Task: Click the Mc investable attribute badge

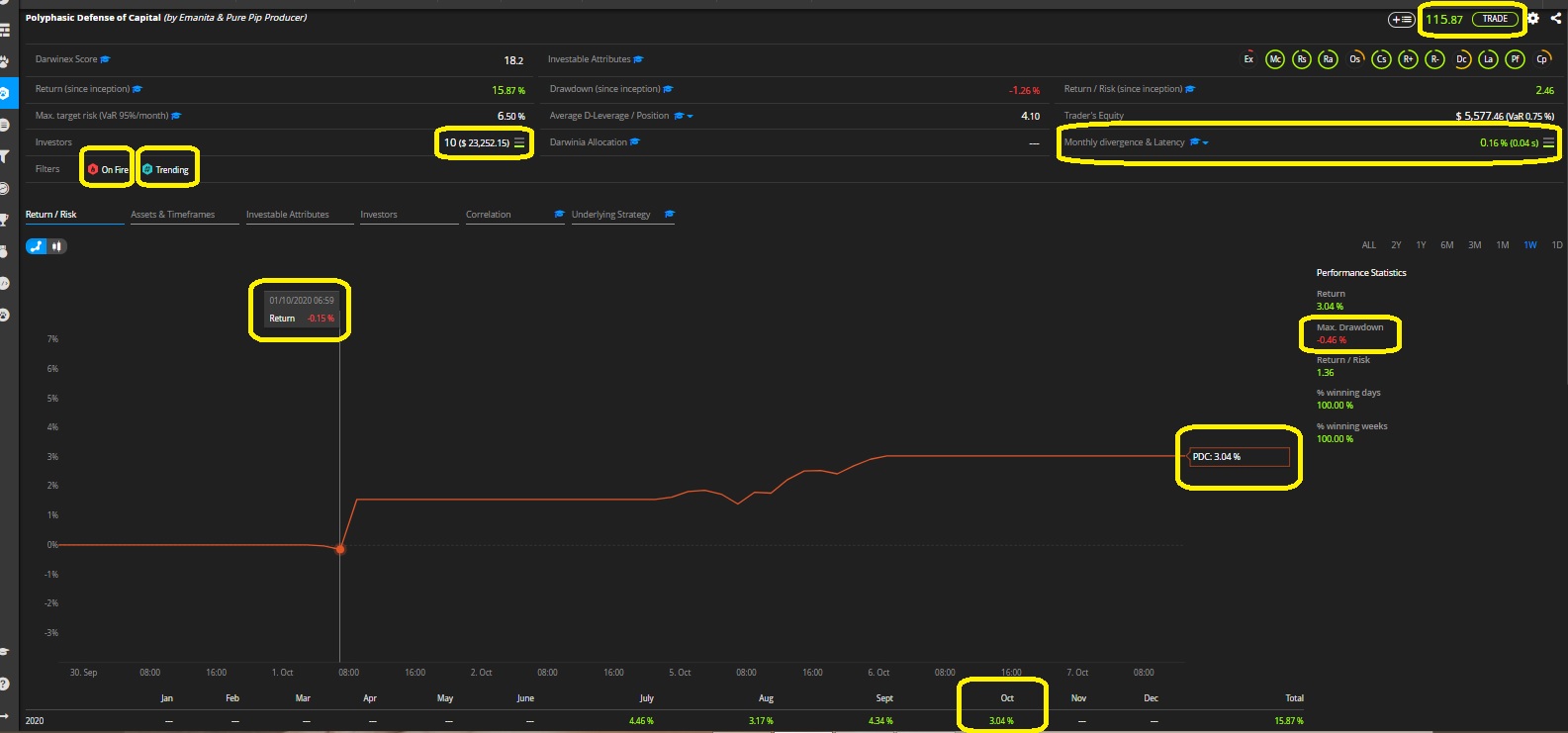Action: click(1275, 59)
